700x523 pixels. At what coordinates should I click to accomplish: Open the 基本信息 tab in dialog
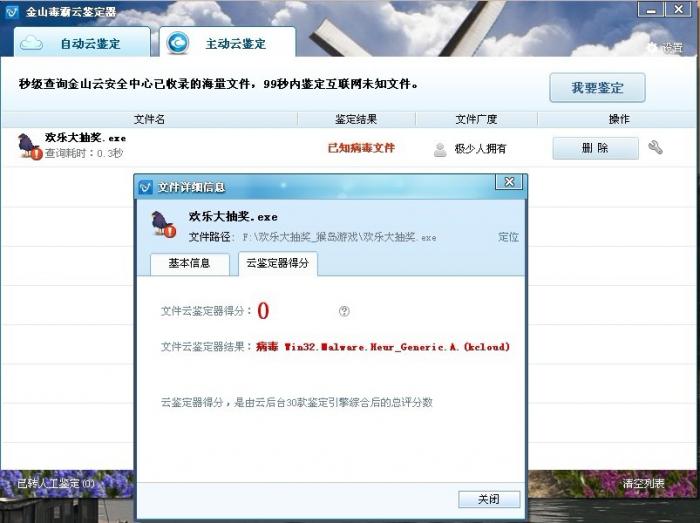click(190, 263)
